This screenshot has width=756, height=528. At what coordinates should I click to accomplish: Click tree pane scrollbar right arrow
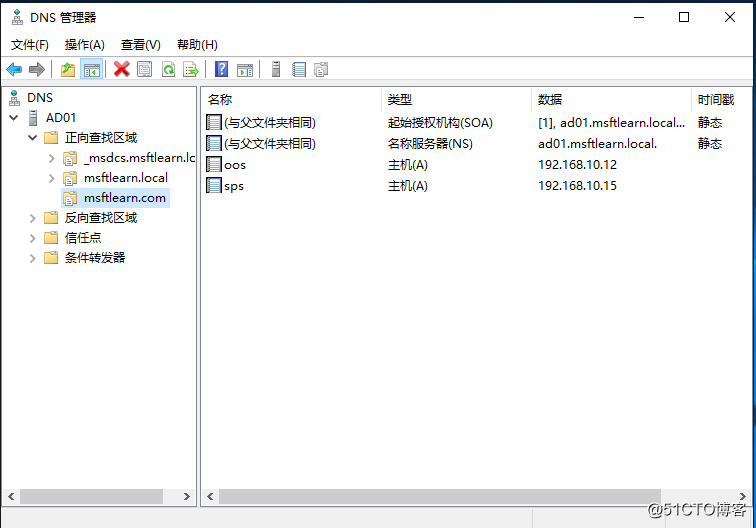pyautogui.click(x=187, y=496)
